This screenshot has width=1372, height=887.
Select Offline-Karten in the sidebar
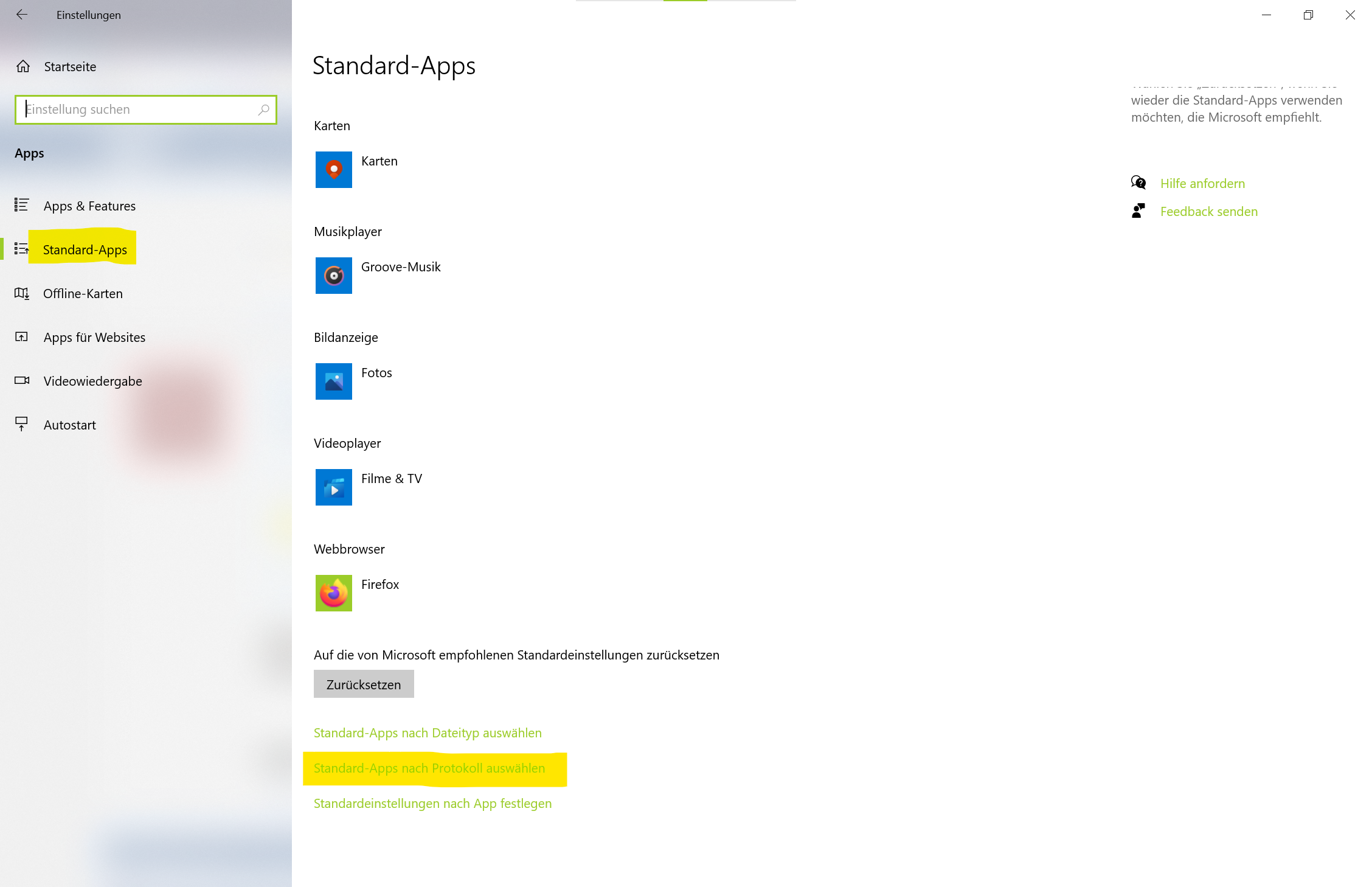click(x=83, y=294)
